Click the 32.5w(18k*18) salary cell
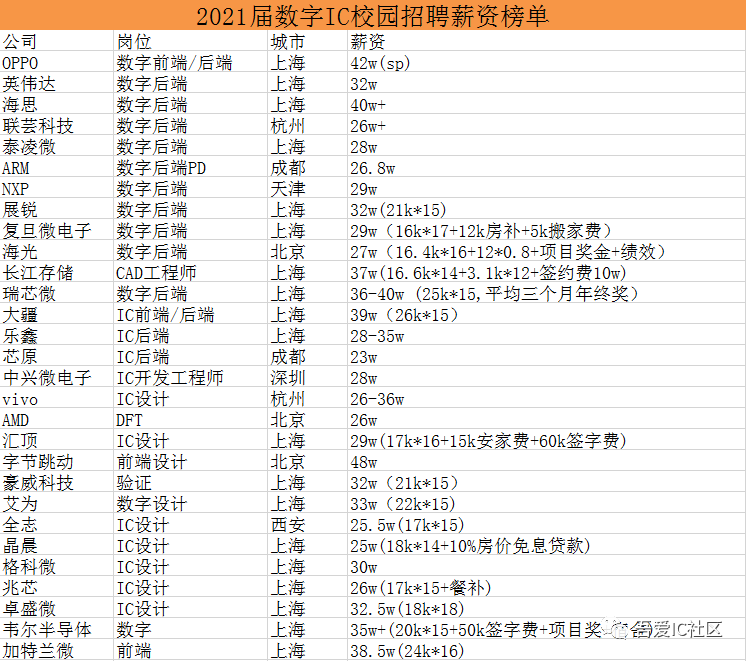Viewport: 746px width, 661px height. [x=546, y=608]
